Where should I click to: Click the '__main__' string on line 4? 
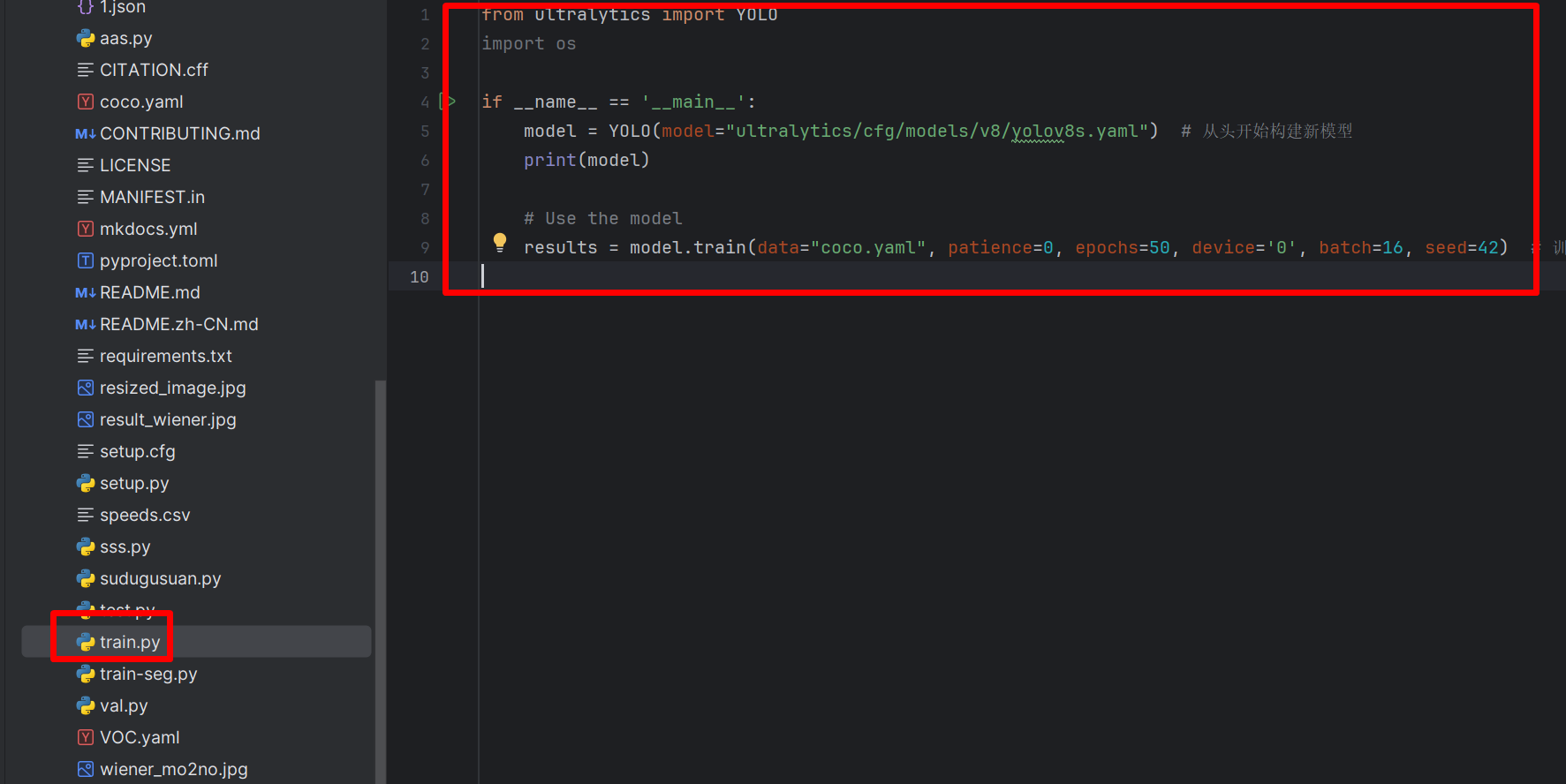[693, 102]
